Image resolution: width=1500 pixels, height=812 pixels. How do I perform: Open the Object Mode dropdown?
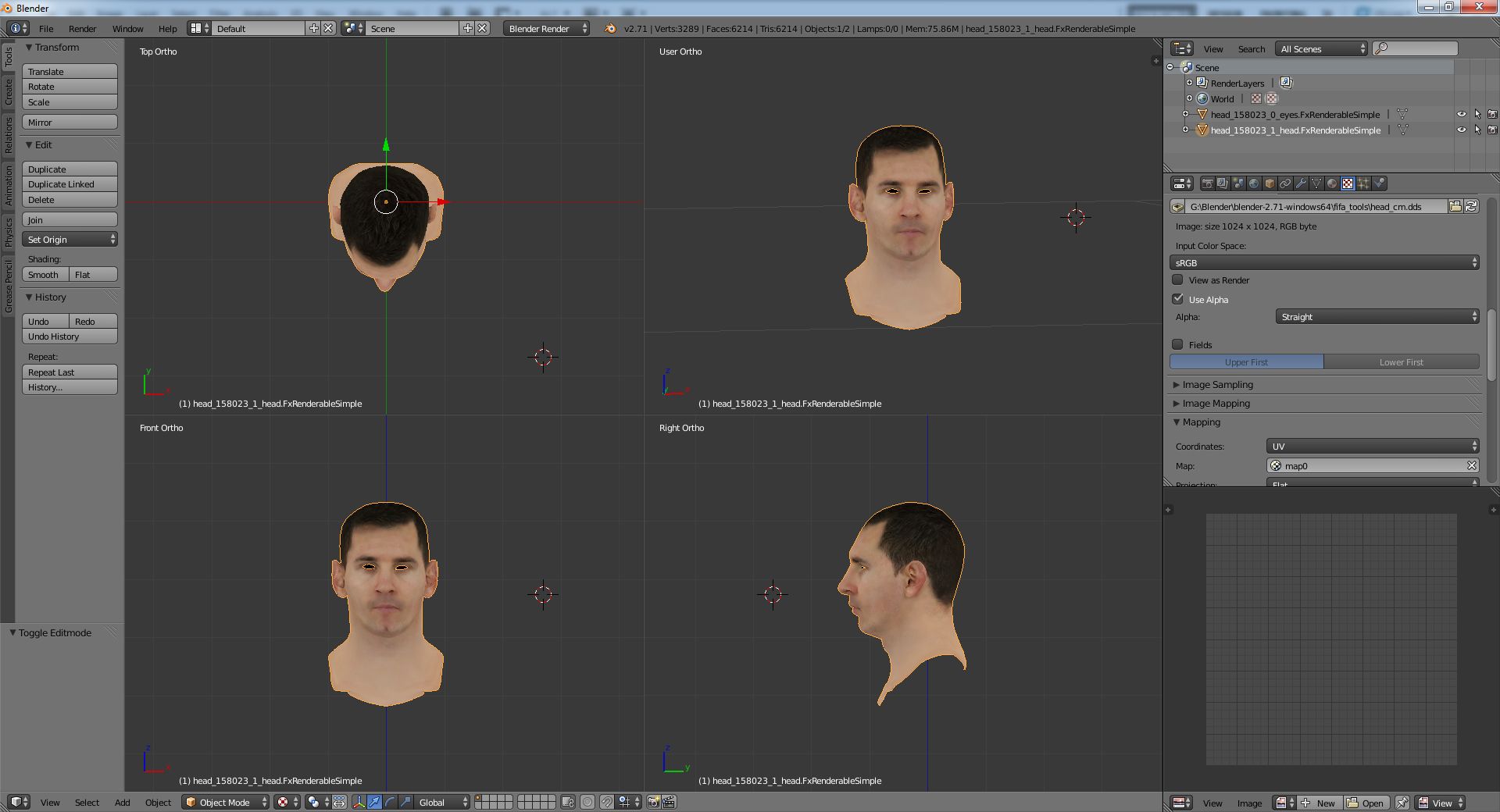point(225,802)
